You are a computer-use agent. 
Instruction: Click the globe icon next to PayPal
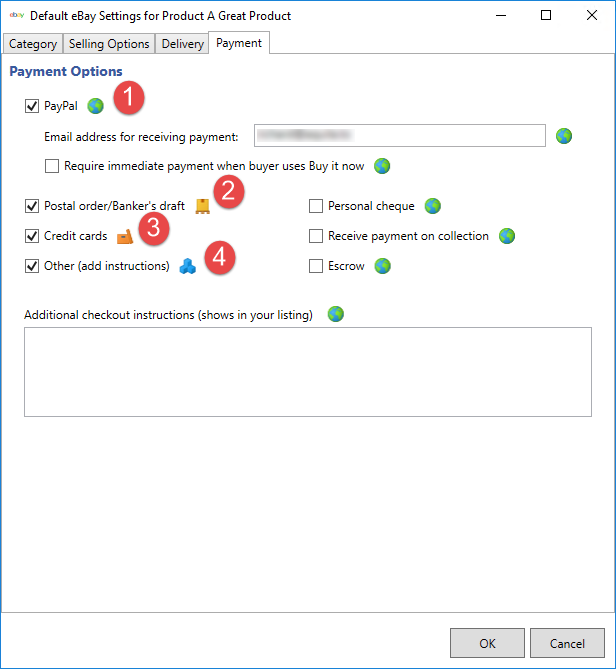click(x=95, y=105)
